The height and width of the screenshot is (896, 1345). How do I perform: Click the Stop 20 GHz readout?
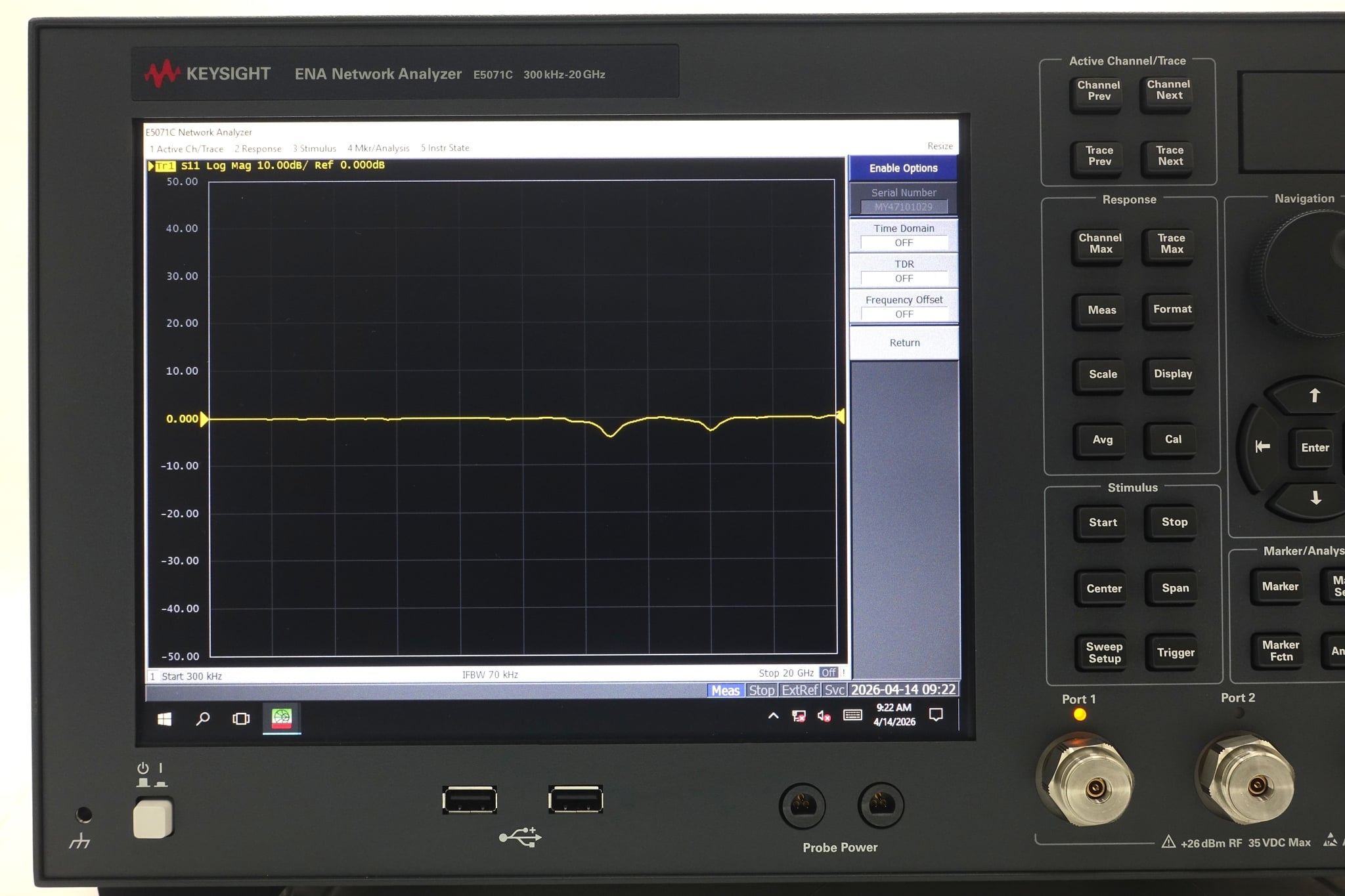786,673
